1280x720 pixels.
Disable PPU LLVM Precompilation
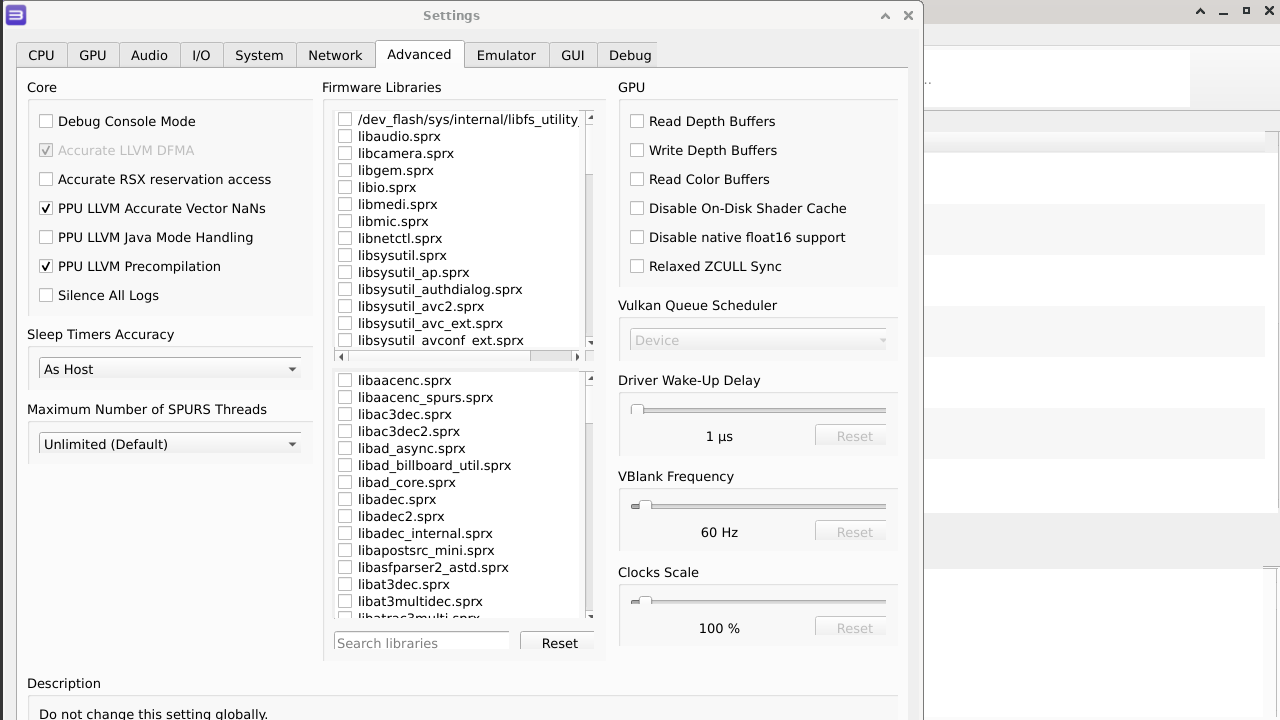46,266
